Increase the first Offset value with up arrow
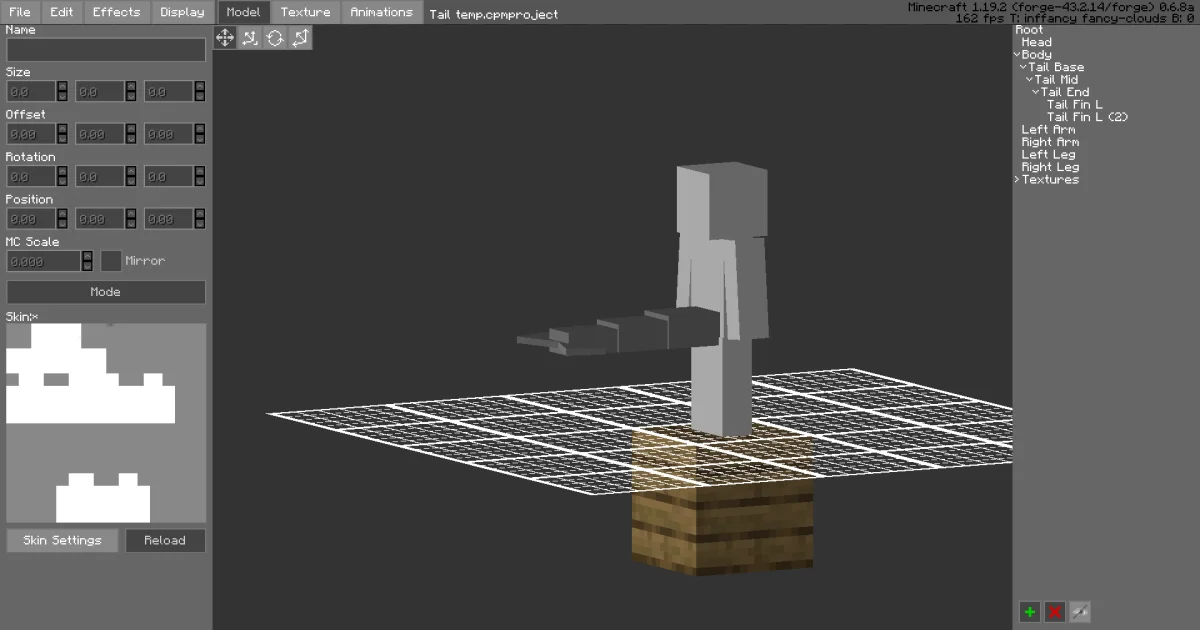 click(62, 129)
